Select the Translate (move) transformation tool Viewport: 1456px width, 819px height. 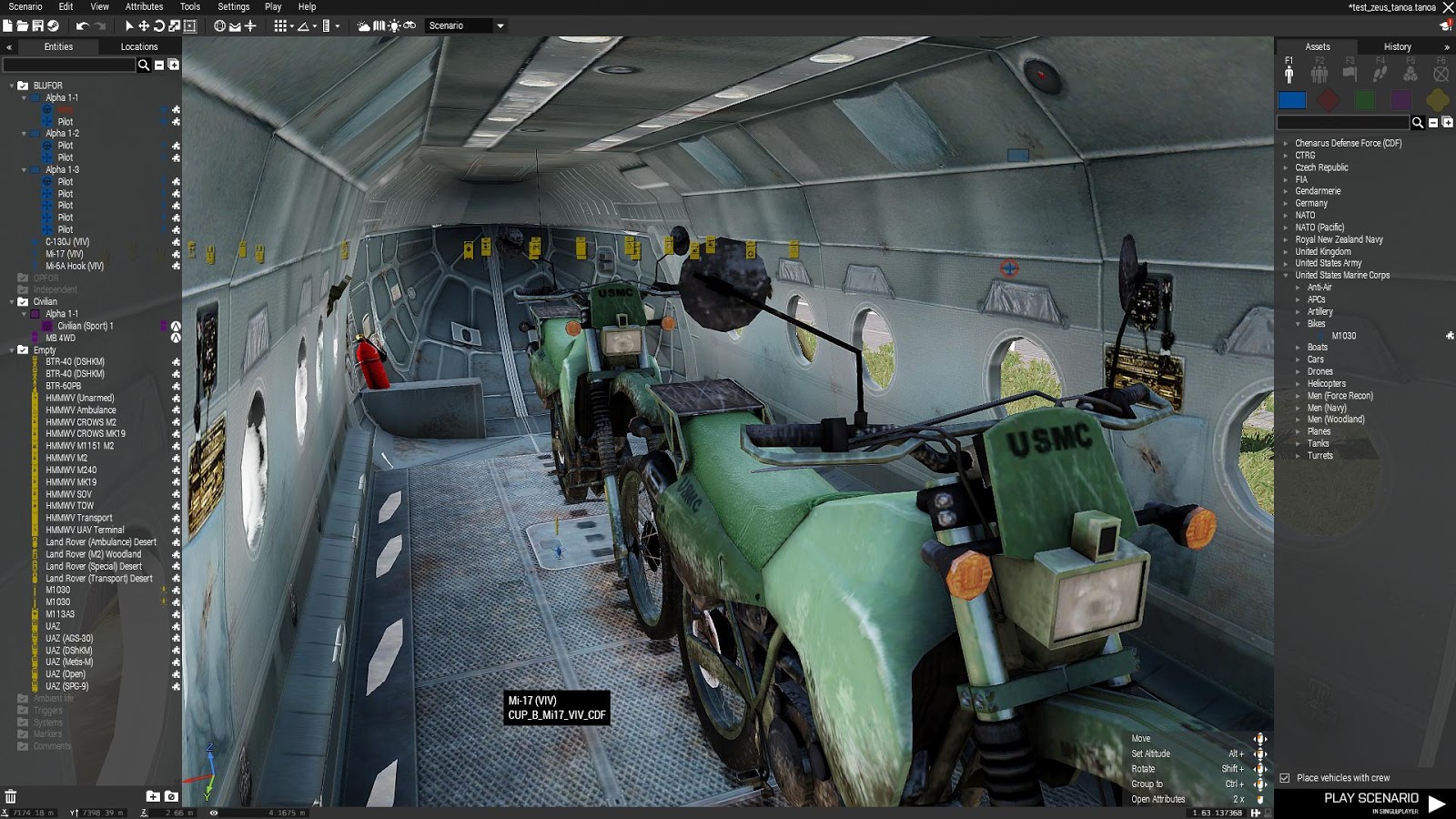point(145,25)
